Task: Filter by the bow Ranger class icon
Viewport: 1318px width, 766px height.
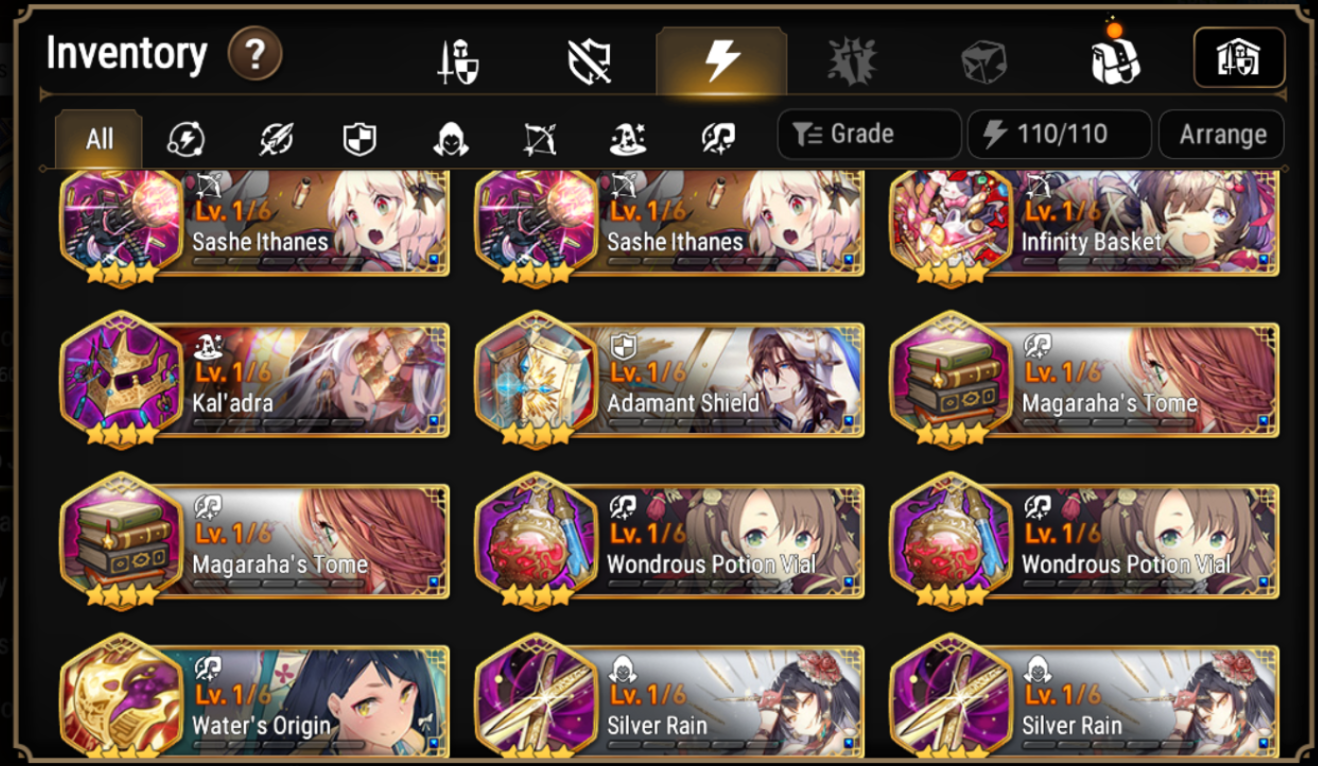Action: (x=540, y=139)
